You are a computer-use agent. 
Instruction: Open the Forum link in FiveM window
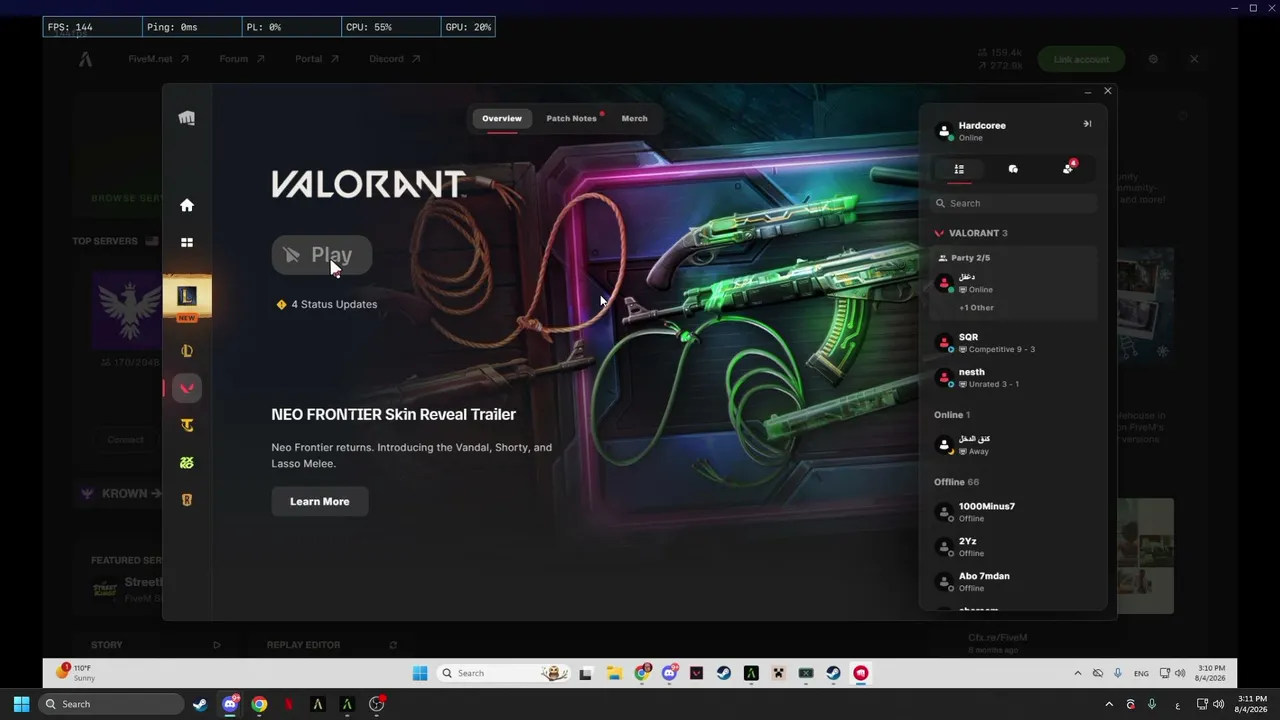click(x=242, y=59)
